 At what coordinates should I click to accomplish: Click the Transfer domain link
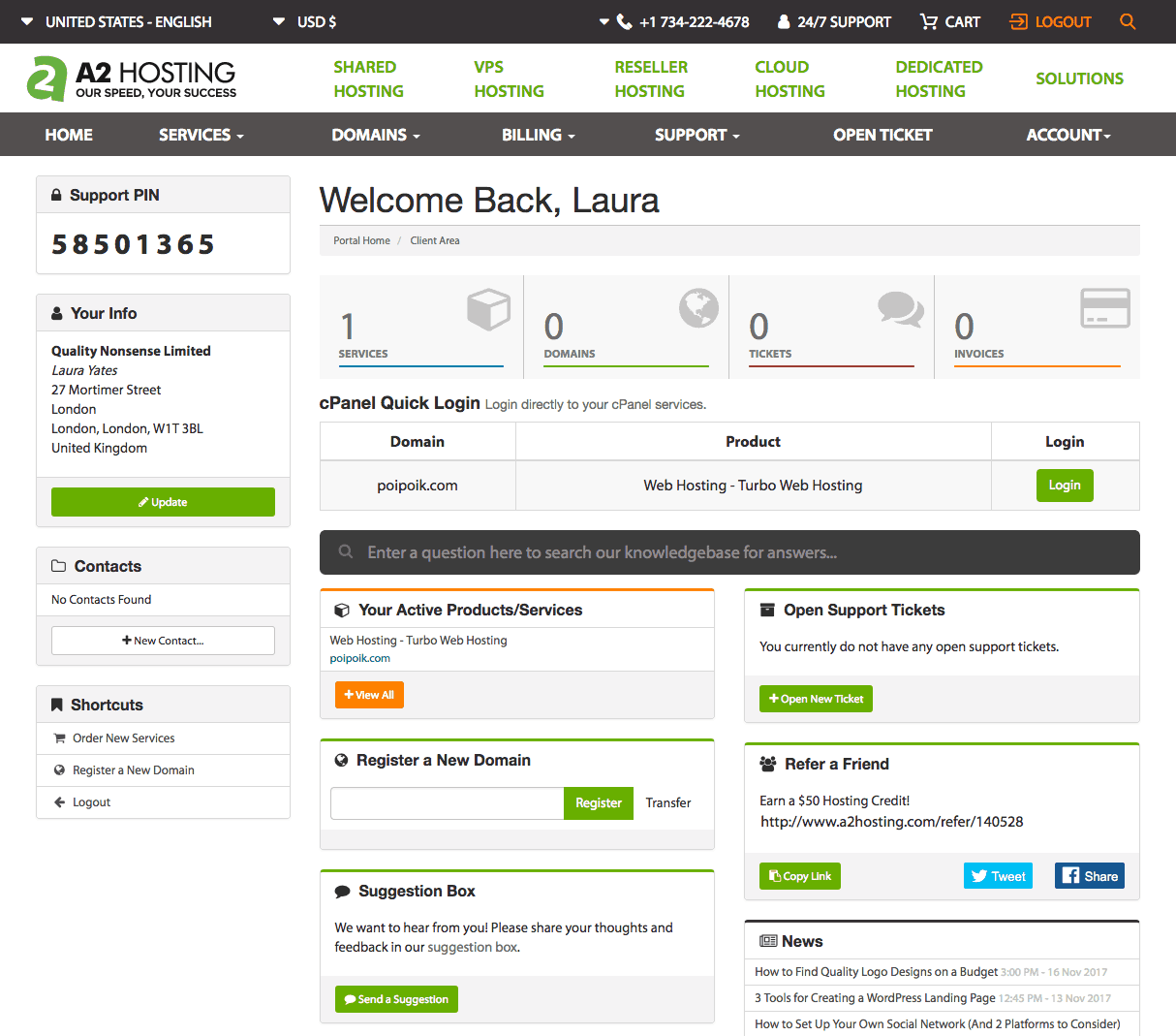click(x=668, y=803)
